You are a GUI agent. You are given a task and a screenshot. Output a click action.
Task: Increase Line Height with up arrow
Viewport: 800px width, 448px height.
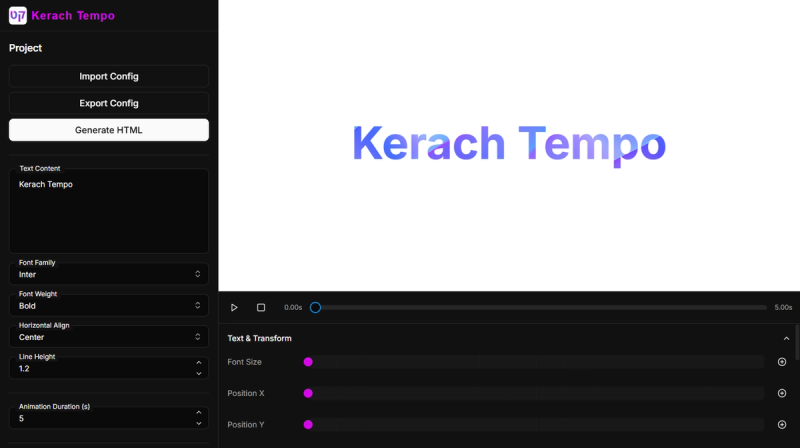click(x=198, y=363)
